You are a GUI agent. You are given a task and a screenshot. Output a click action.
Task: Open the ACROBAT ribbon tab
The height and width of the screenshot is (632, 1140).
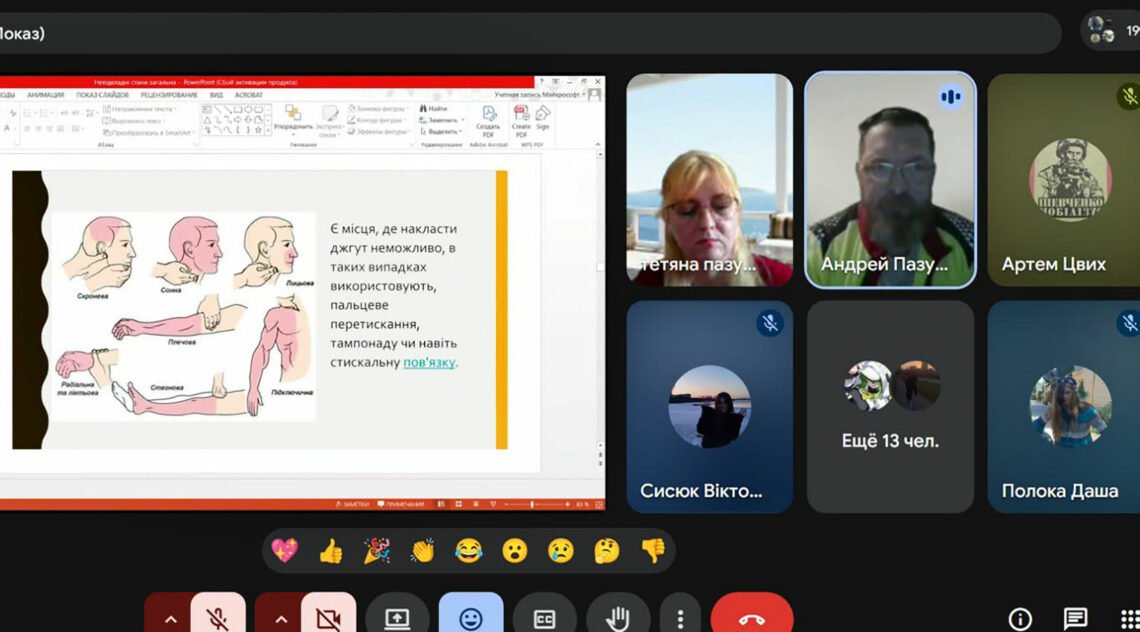point(248,95)
